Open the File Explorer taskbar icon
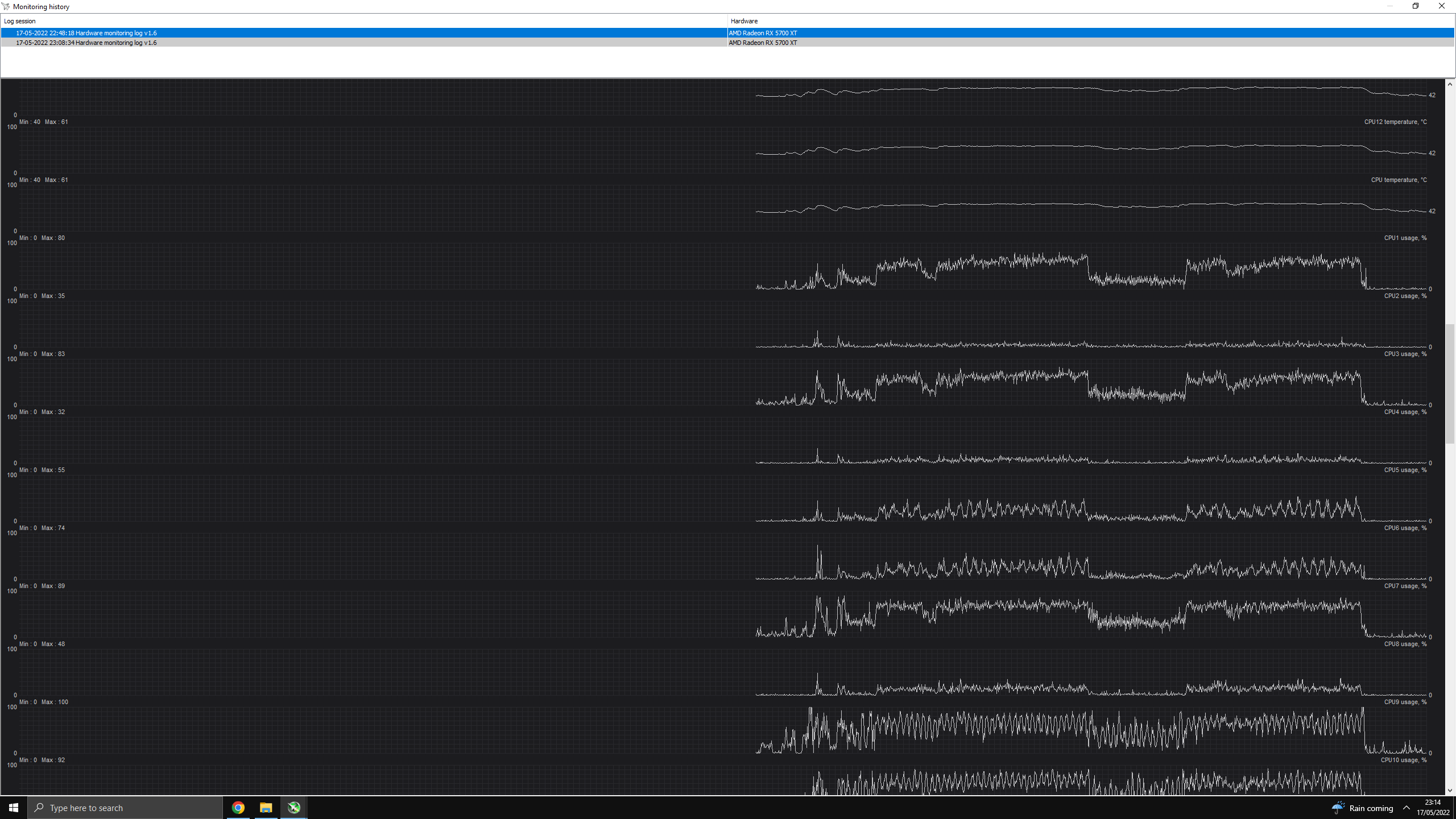The height and width of the screenshot is (819, 1456). (266, 808)
